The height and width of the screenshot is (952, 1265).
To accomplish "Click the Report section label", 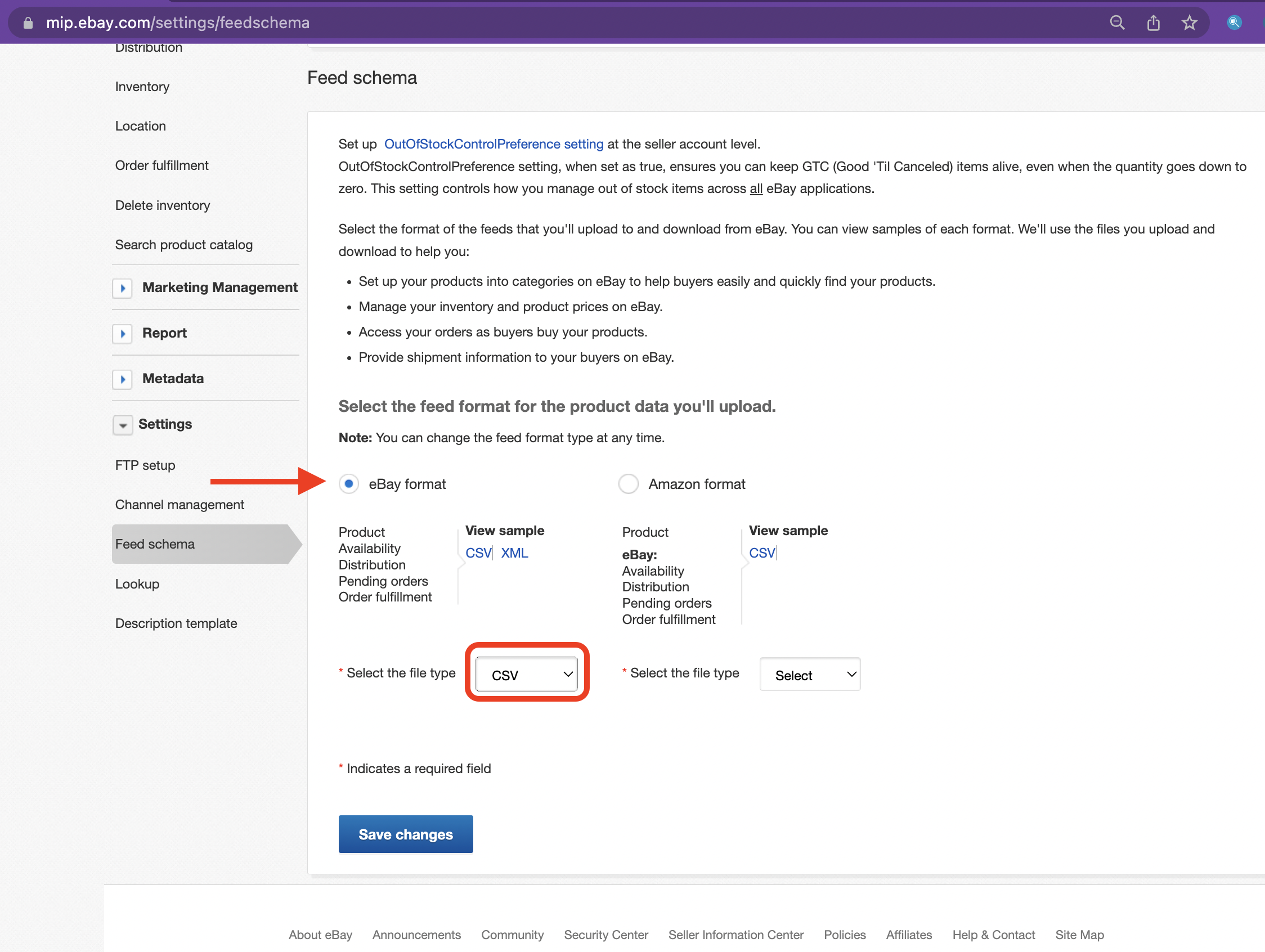I will (x=164, y=333).
